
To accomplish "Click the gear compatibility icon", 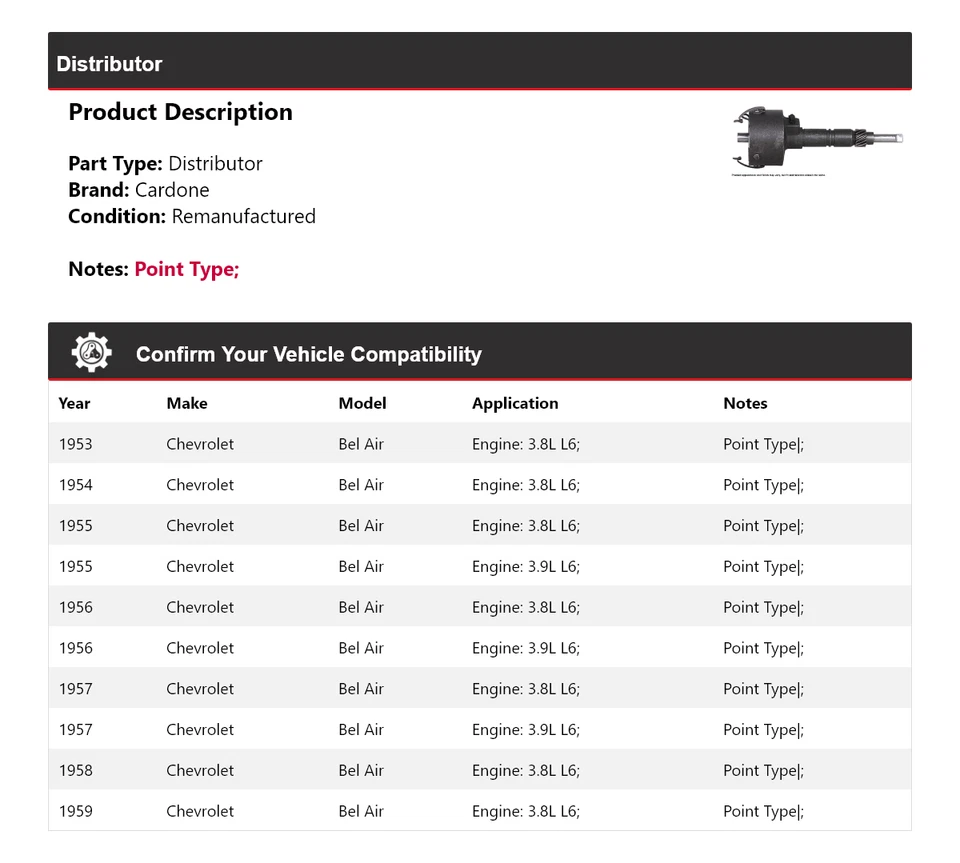I will (91, 353).
